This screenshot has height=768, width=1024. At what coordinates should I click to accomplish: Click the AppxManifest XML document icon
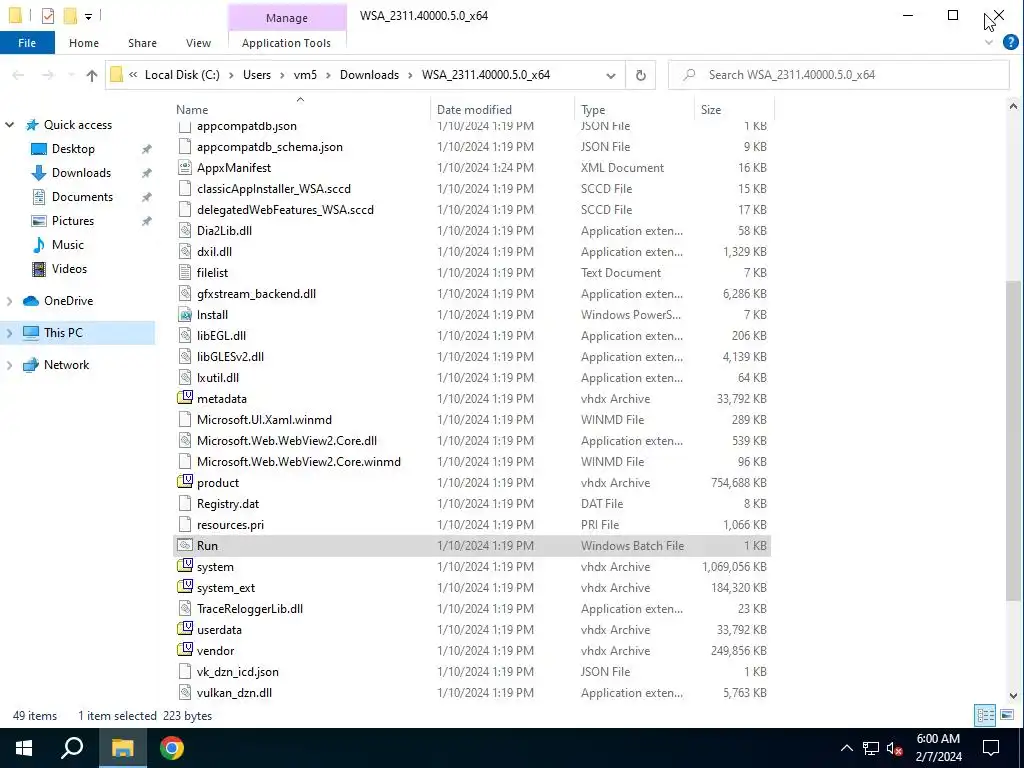(185, 167)
